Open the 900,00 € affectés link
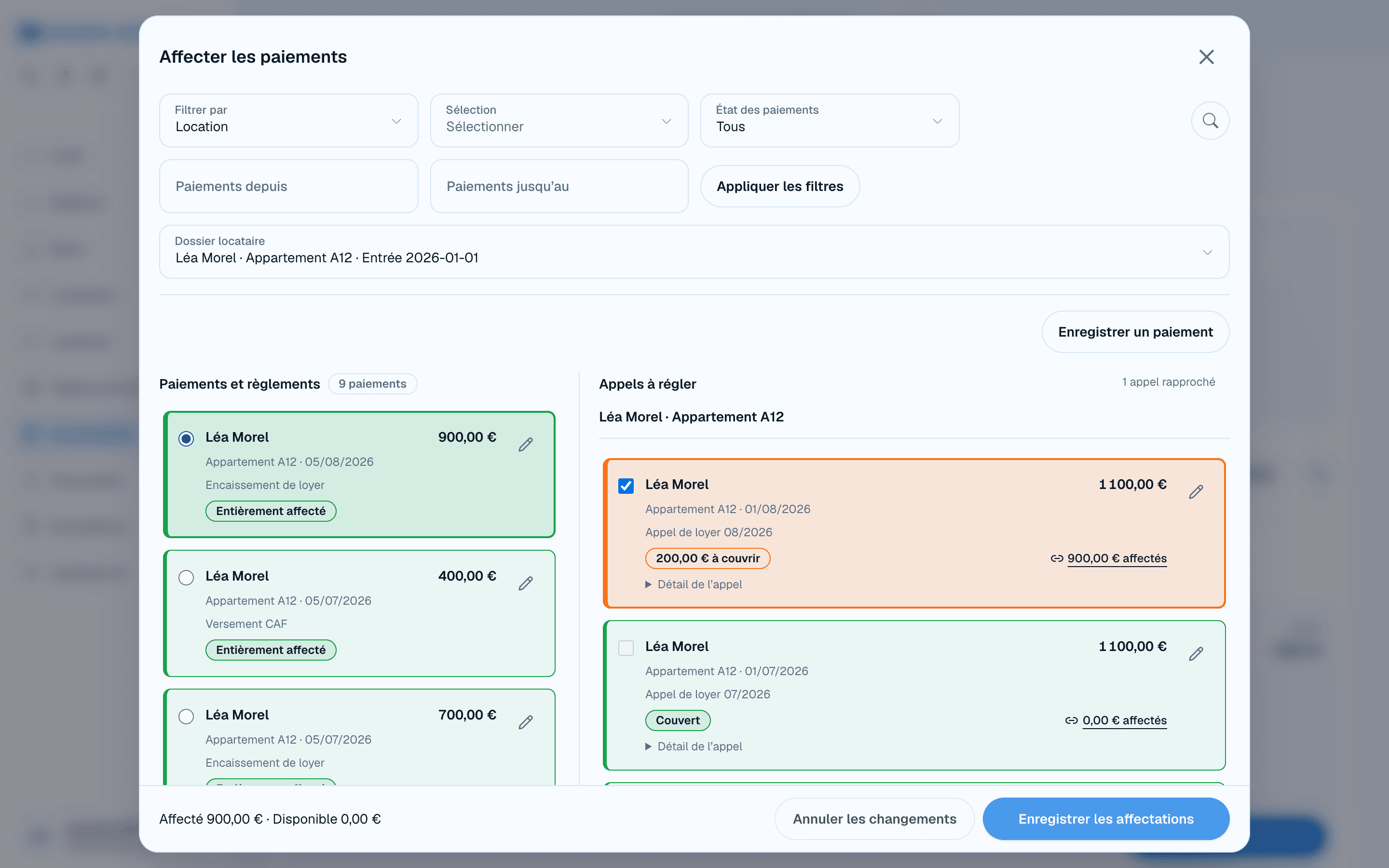Image resolution: width=1389 pixels, height=868 pixels. pos(1117,558)
